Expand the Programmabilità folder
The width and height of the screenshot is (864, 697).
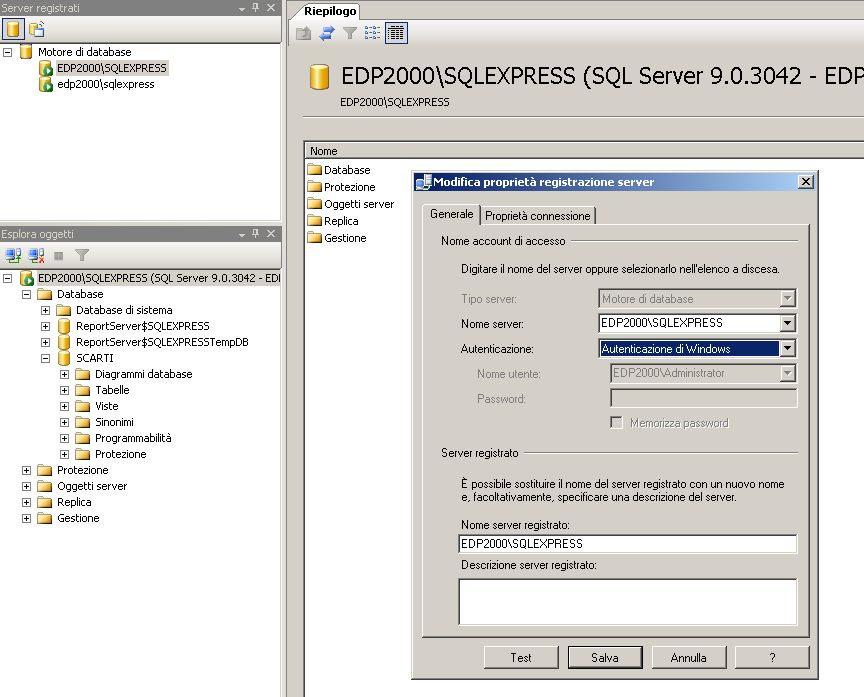[x=64, y=438]
